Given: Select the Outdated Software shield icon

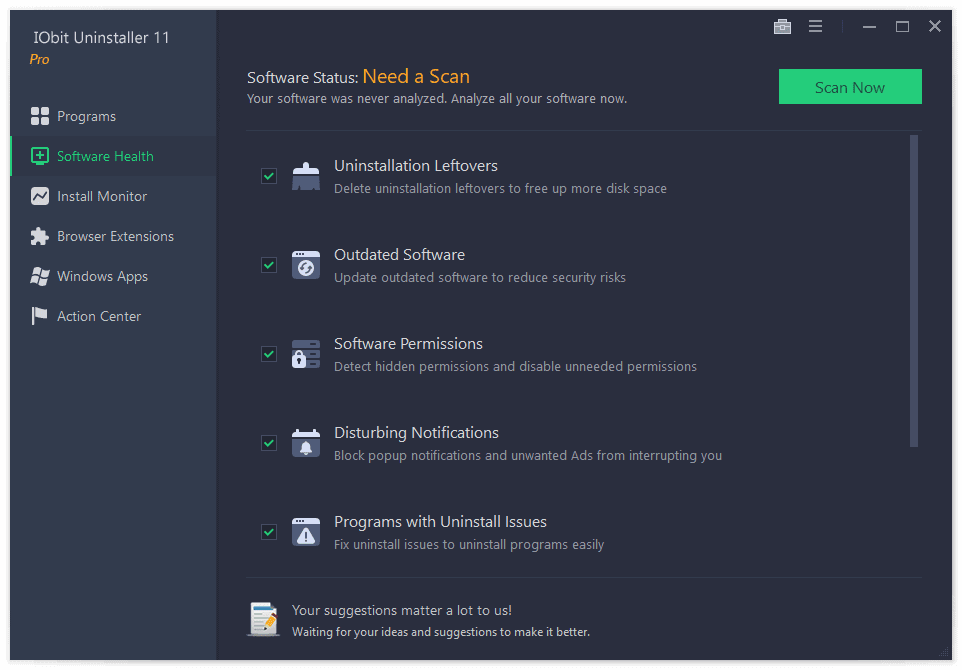Looking at the screenshot, I should tap(305, 264).
